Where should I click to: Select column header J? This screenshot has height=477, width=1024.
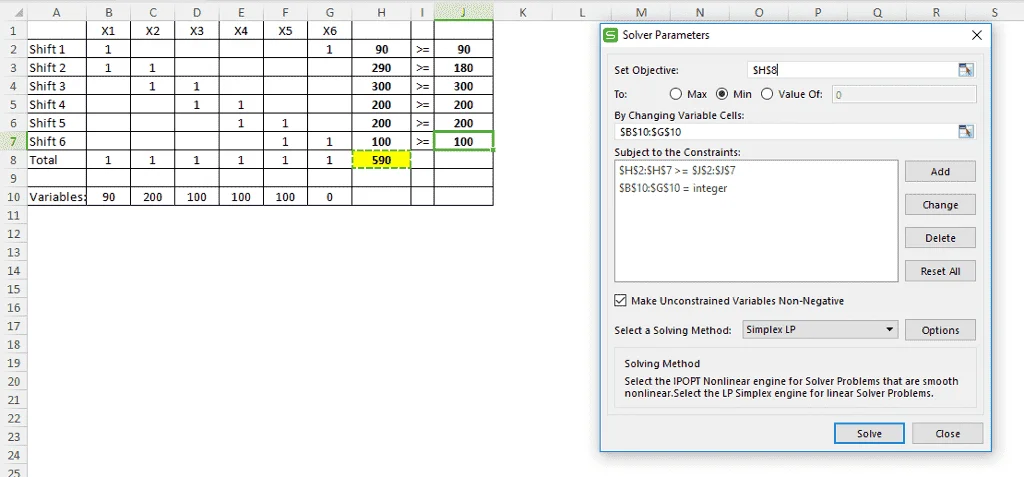463,12
